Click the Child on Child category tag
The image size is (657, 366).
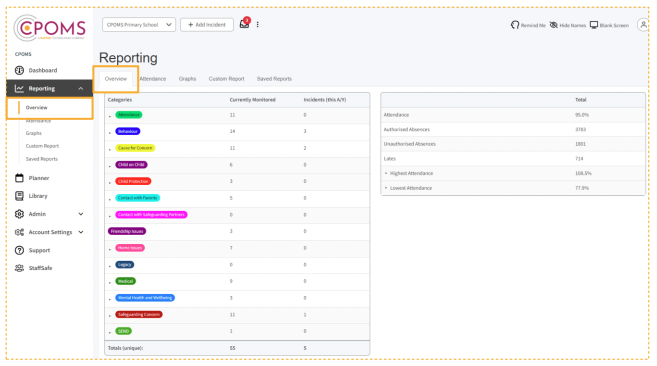click(131, 165)
